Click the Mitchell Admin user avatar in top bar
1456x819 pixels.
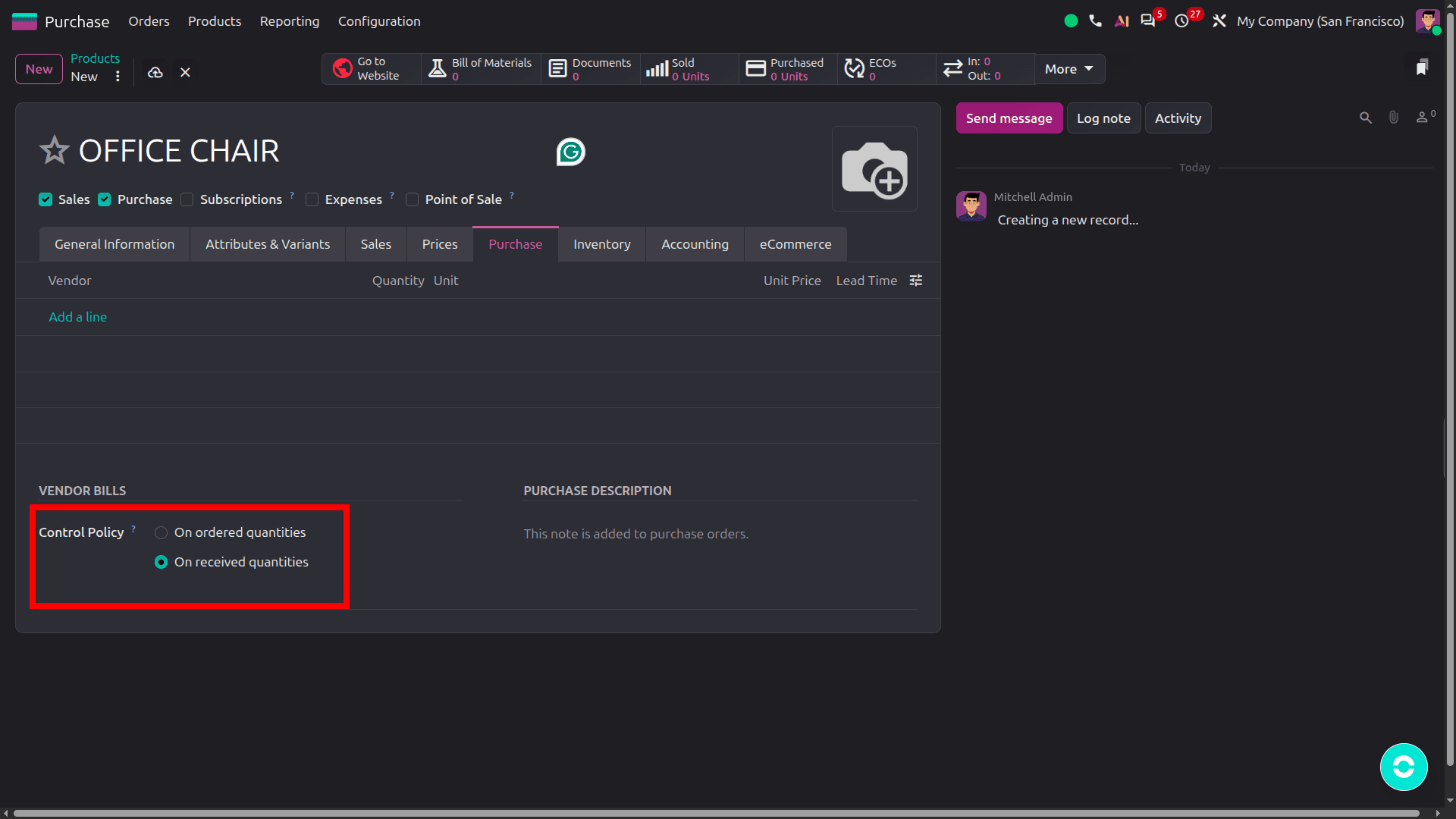pos(1427,21)
